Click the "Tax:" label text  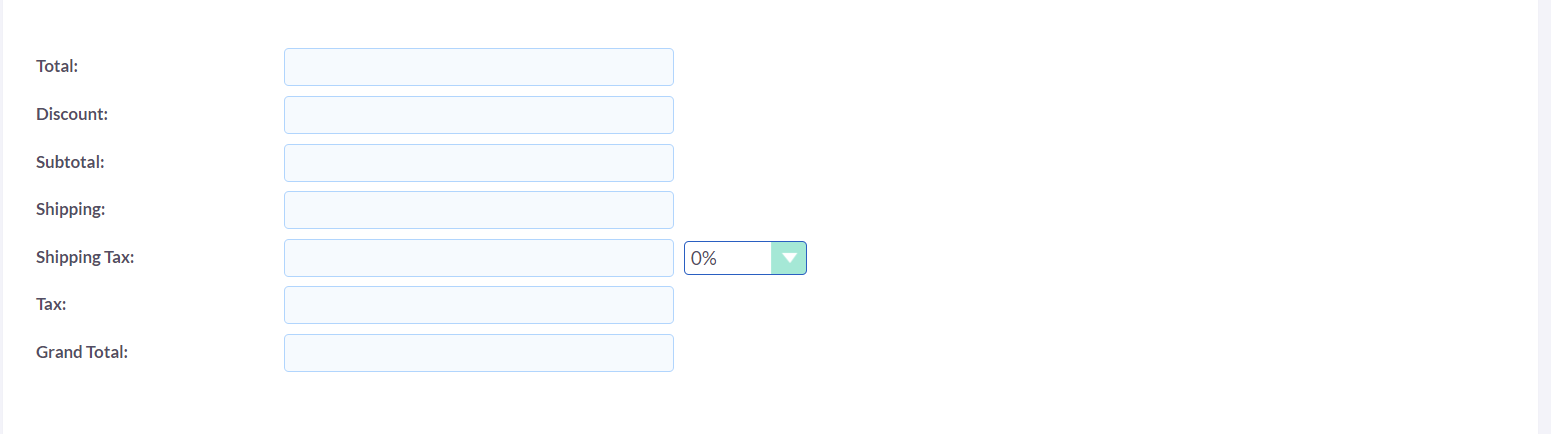[51, 305]
